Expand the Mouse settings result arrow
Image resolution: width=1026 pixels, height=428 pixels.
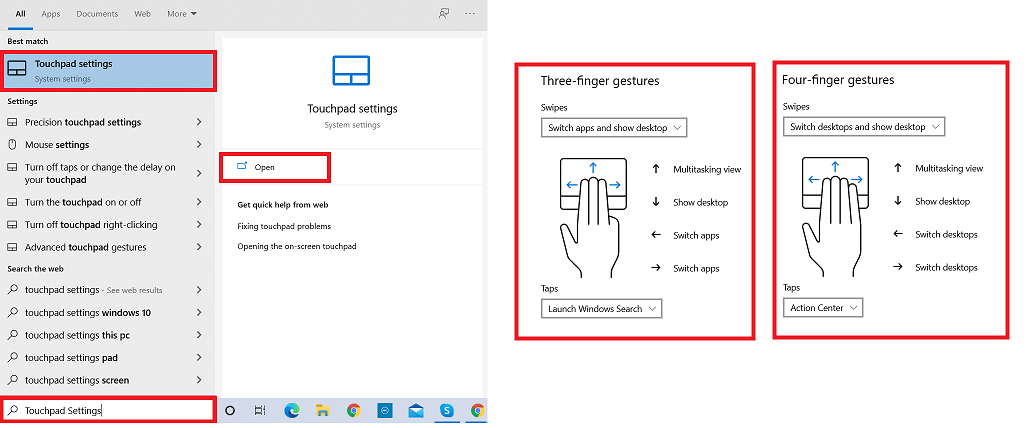coord(199,145)
